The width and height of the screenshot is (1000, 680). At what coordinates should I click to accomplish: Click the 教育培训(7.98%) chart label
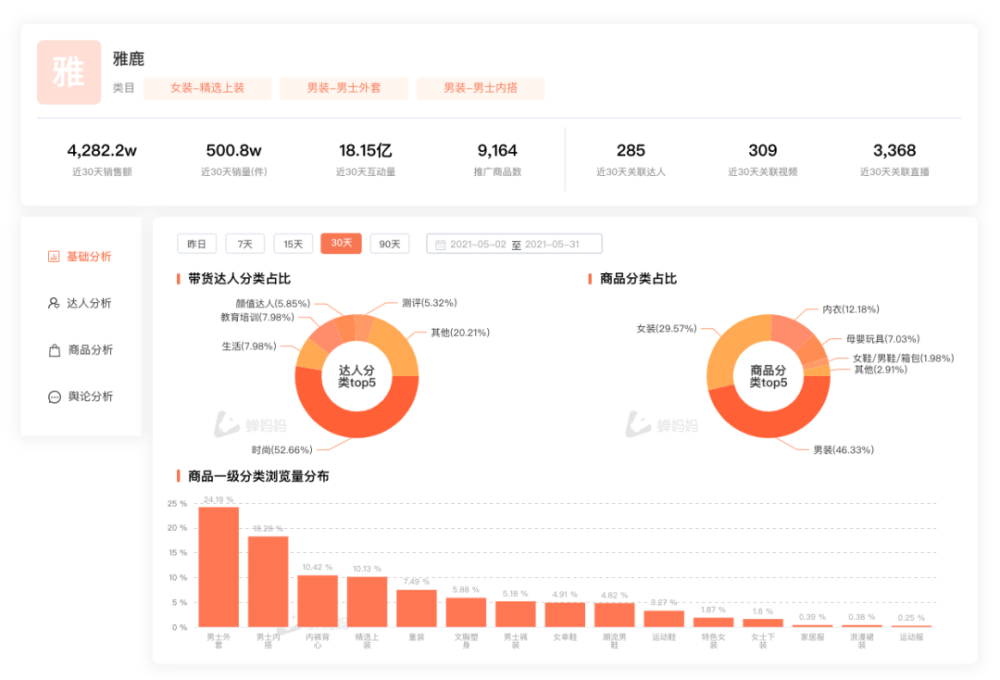[257, 317]
